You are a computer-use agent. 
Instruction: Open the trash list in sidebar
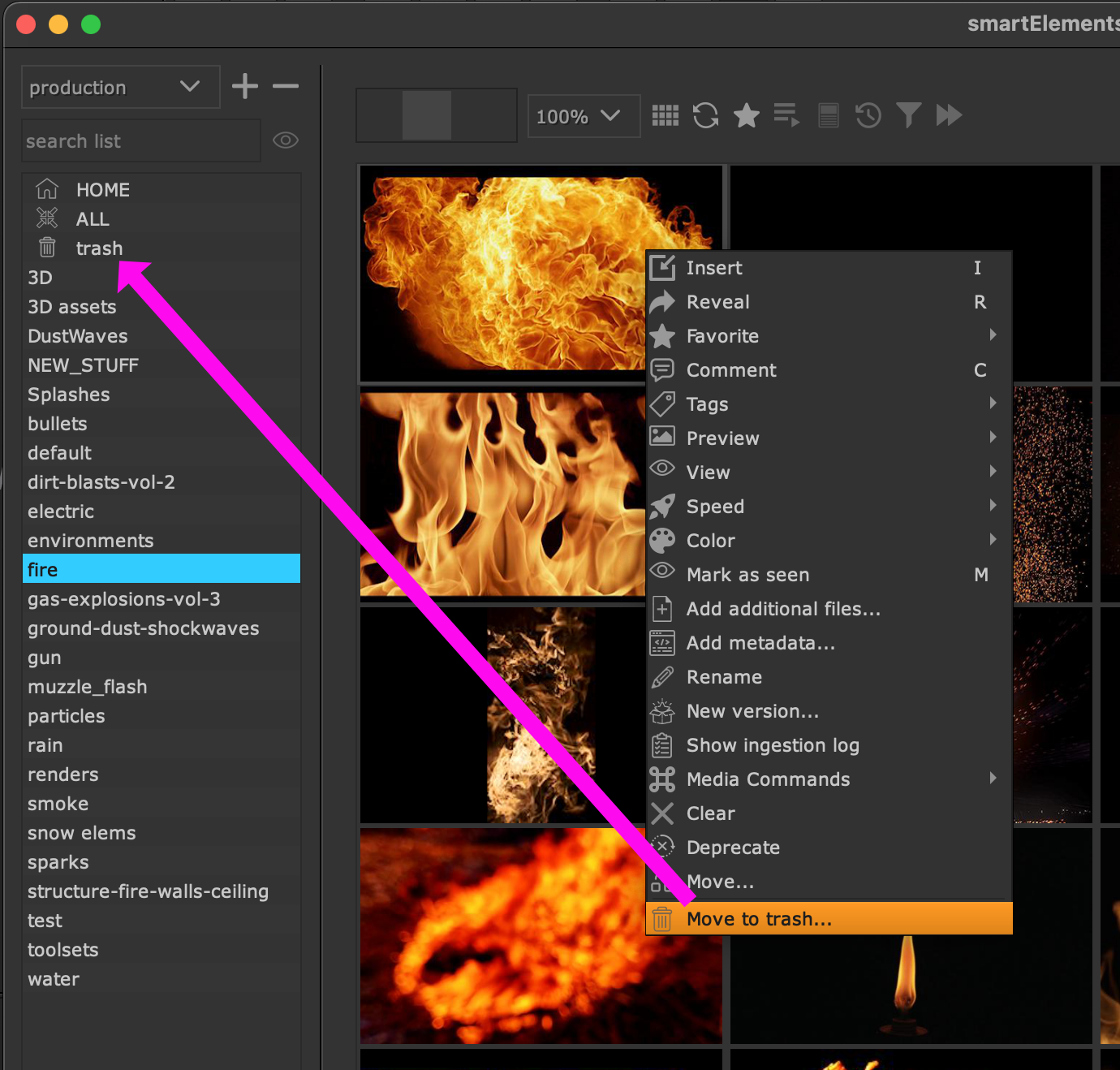click(99, 248)
